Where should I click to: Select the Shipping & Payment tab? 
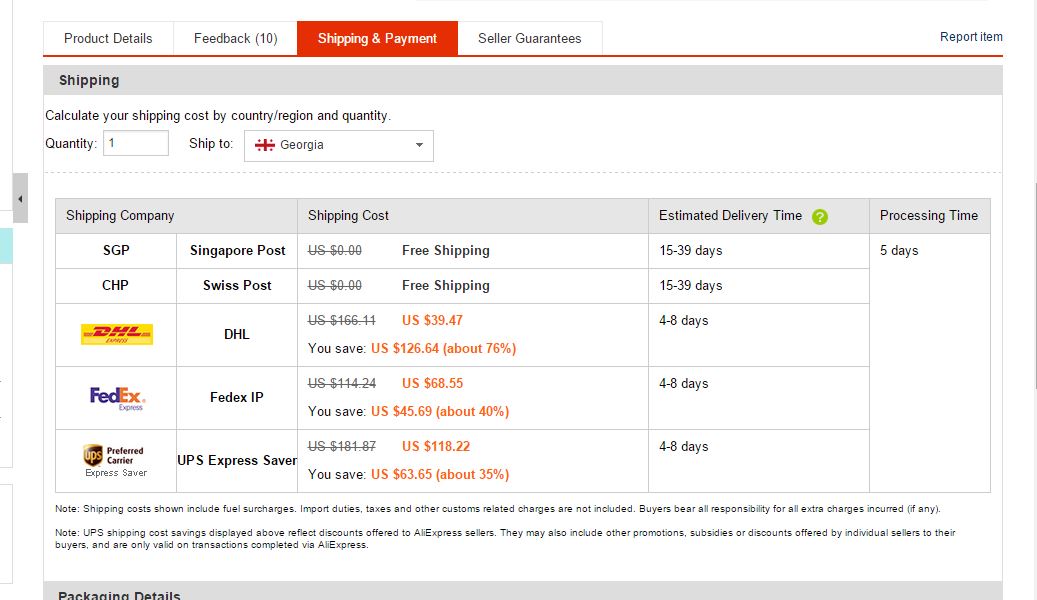coord(377,38)
